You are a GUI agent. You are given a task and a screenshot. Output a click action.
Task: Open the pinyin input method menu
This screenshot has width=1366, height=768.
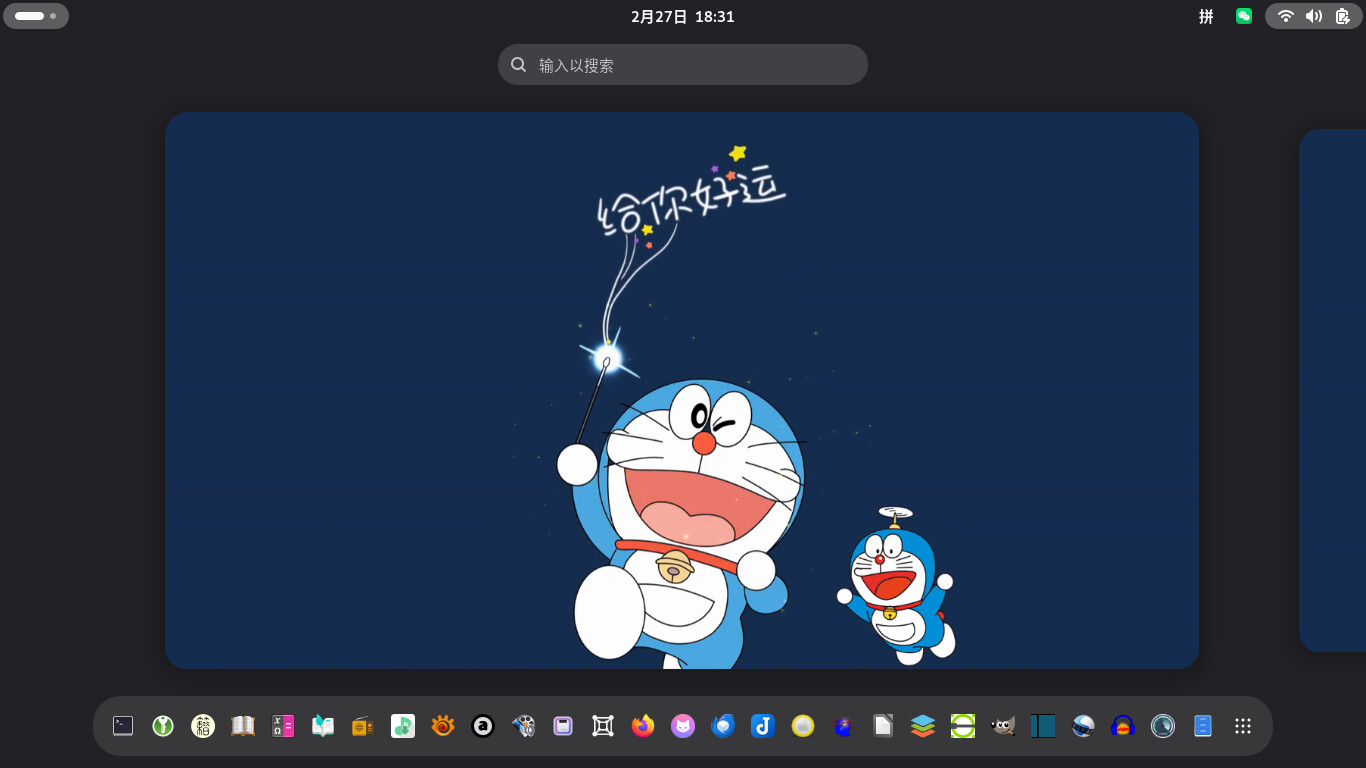[x=1207, y=16]
